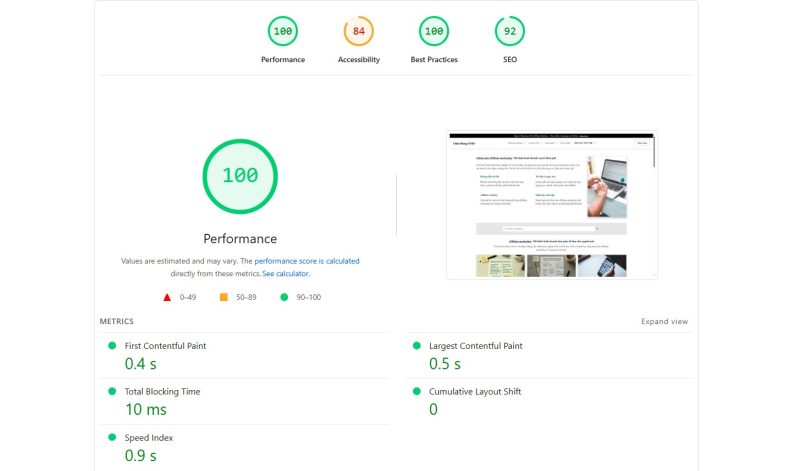The image size is (800, 471).
Task: Jump to Best Practices category label
Action: [434, 60]
